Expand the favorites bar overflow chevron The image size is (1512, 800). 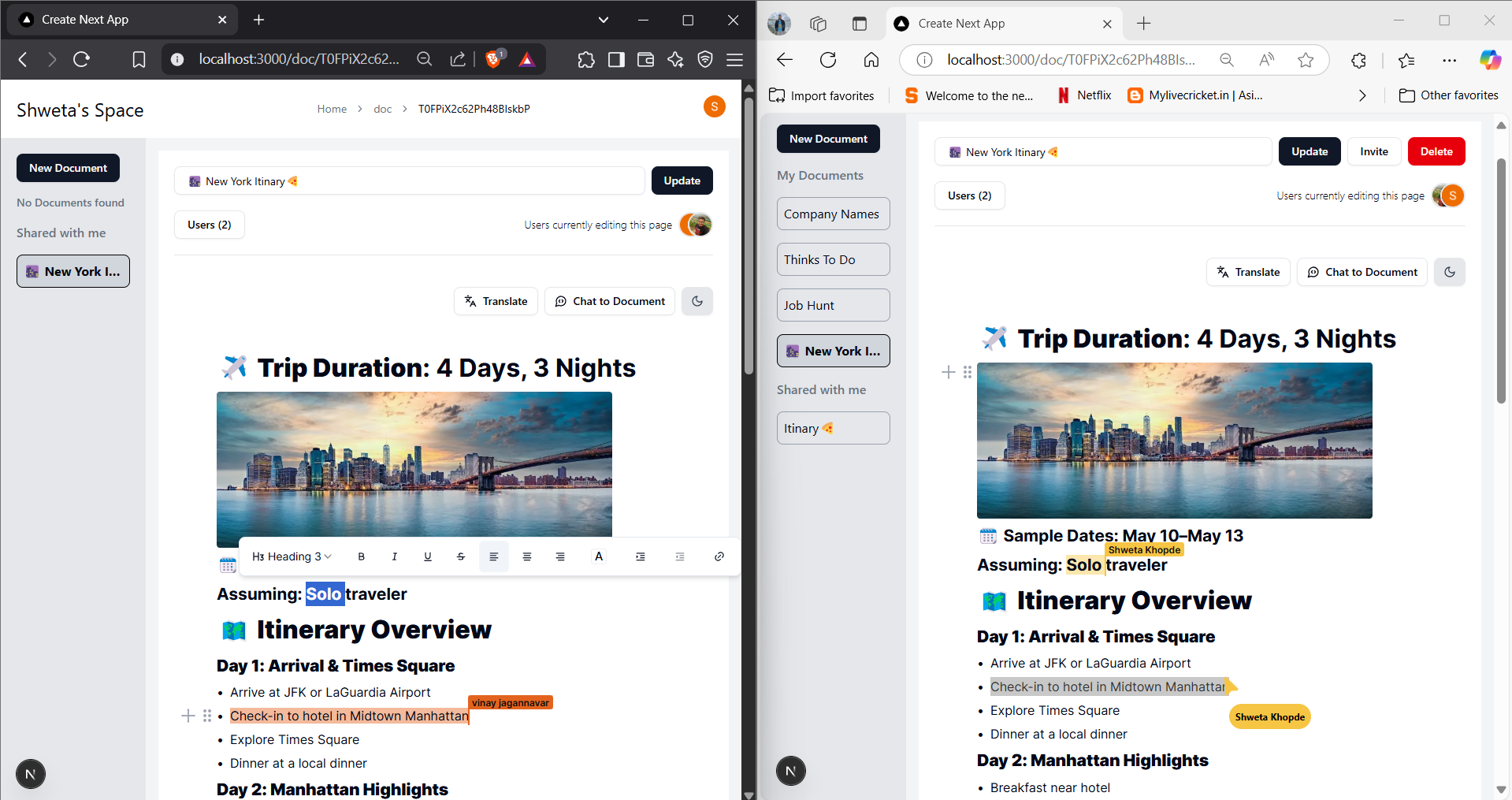tap(1362, 95)
